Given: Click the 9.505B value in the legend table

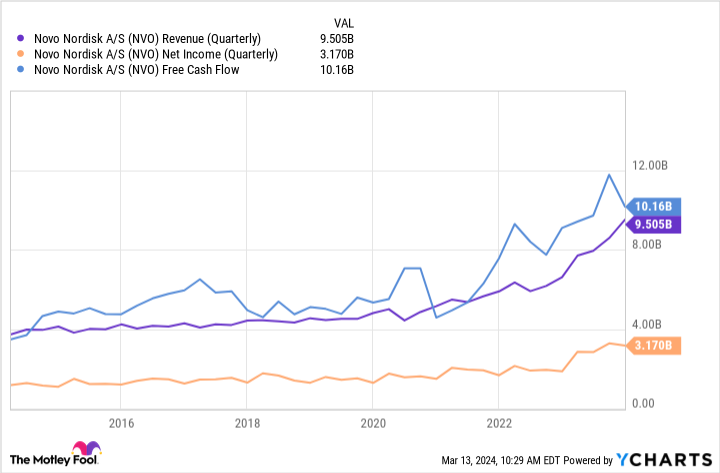Looking at the screenshot, I should pos(337,39).
